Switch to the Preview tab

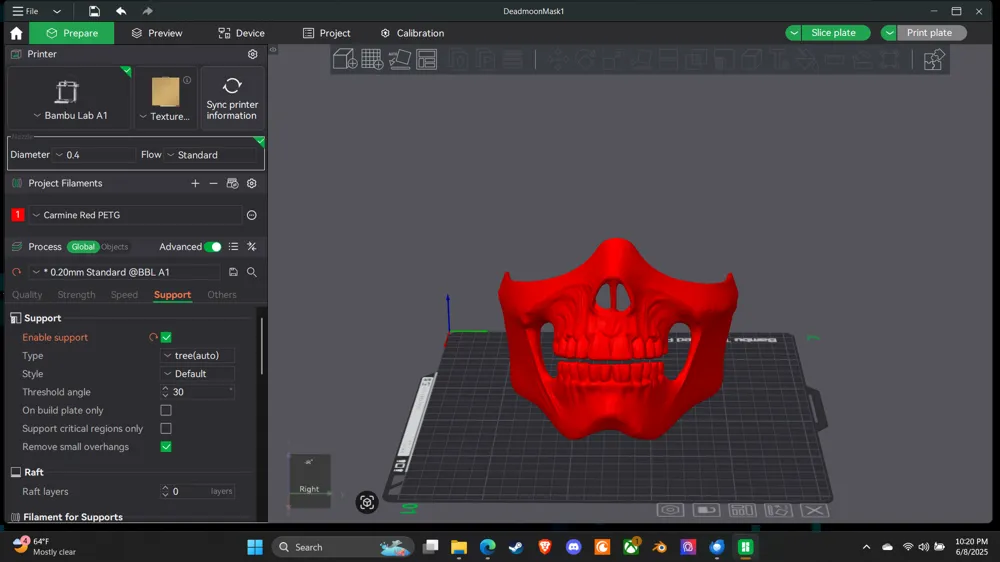[157, 33]
